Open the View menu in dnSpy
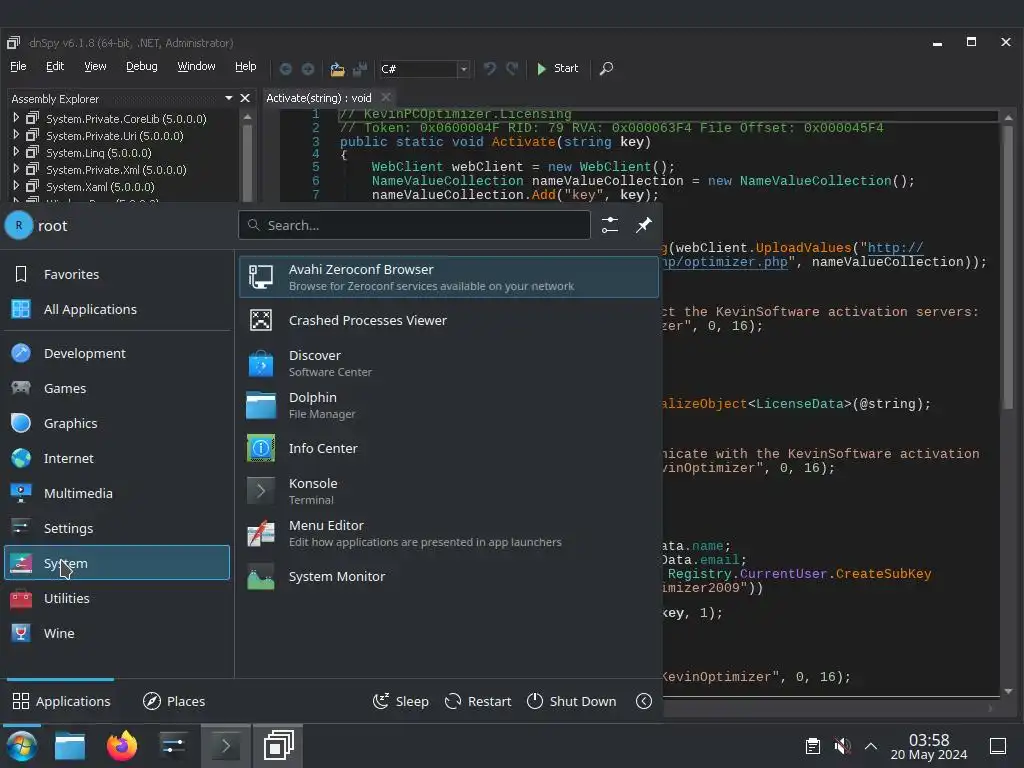This screenshot has height=768, width=1024. pyautogui.click(x=95, y=66)
